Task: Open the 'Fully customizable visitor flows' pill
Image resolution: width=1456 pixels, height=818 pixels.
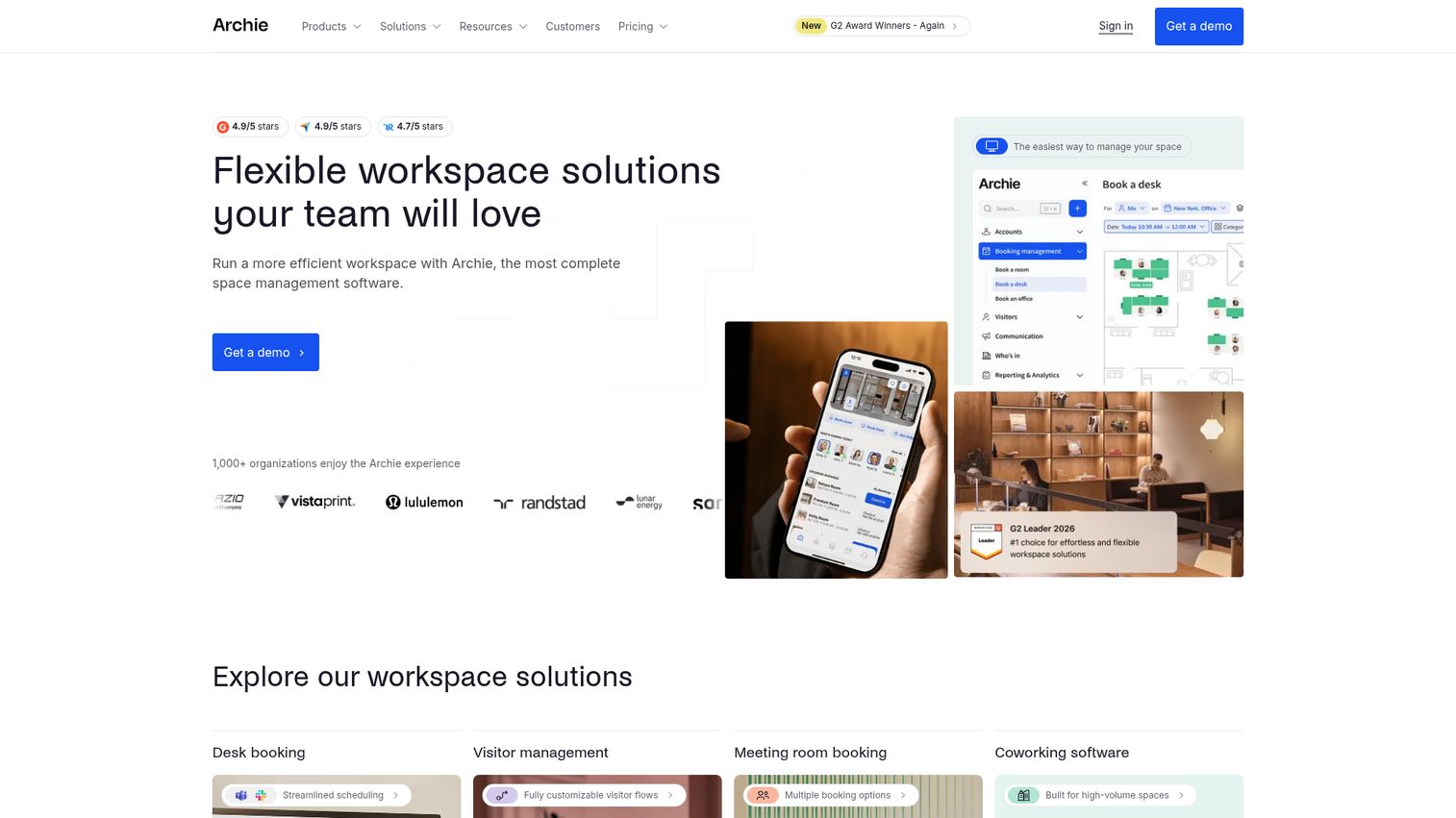Action: (585, 795)
